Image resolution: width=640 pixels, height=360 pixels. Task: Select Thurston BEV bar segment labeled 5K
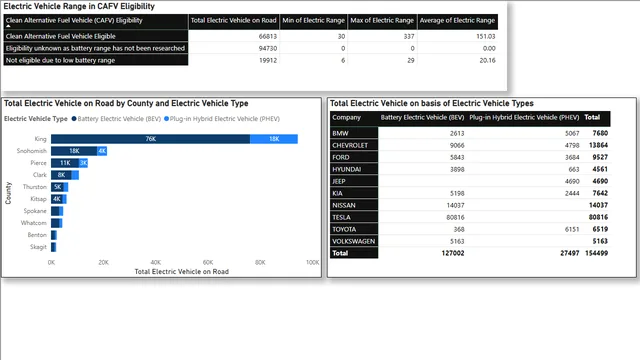click(58, 187)
